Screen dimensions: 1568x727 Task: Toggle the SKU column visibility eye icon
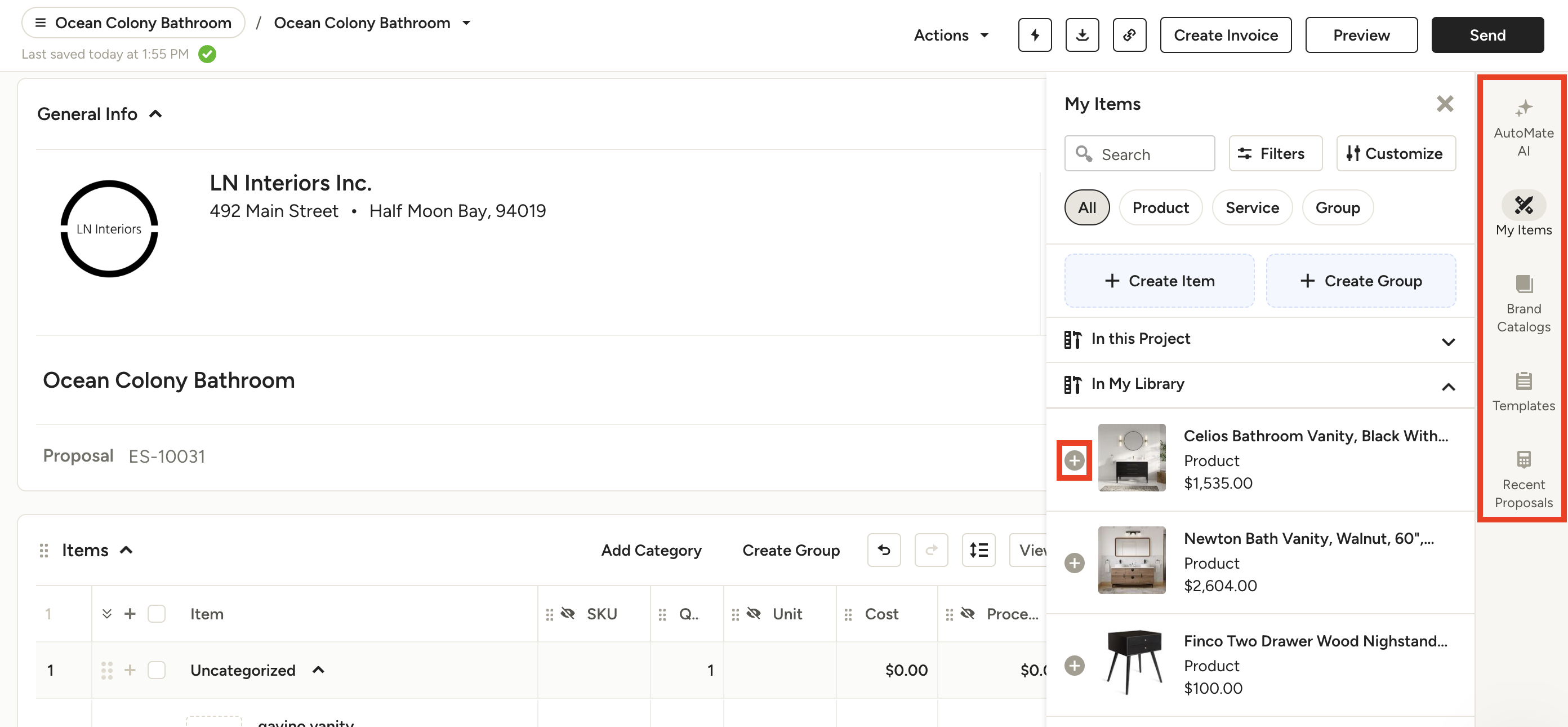pos(567,613)
